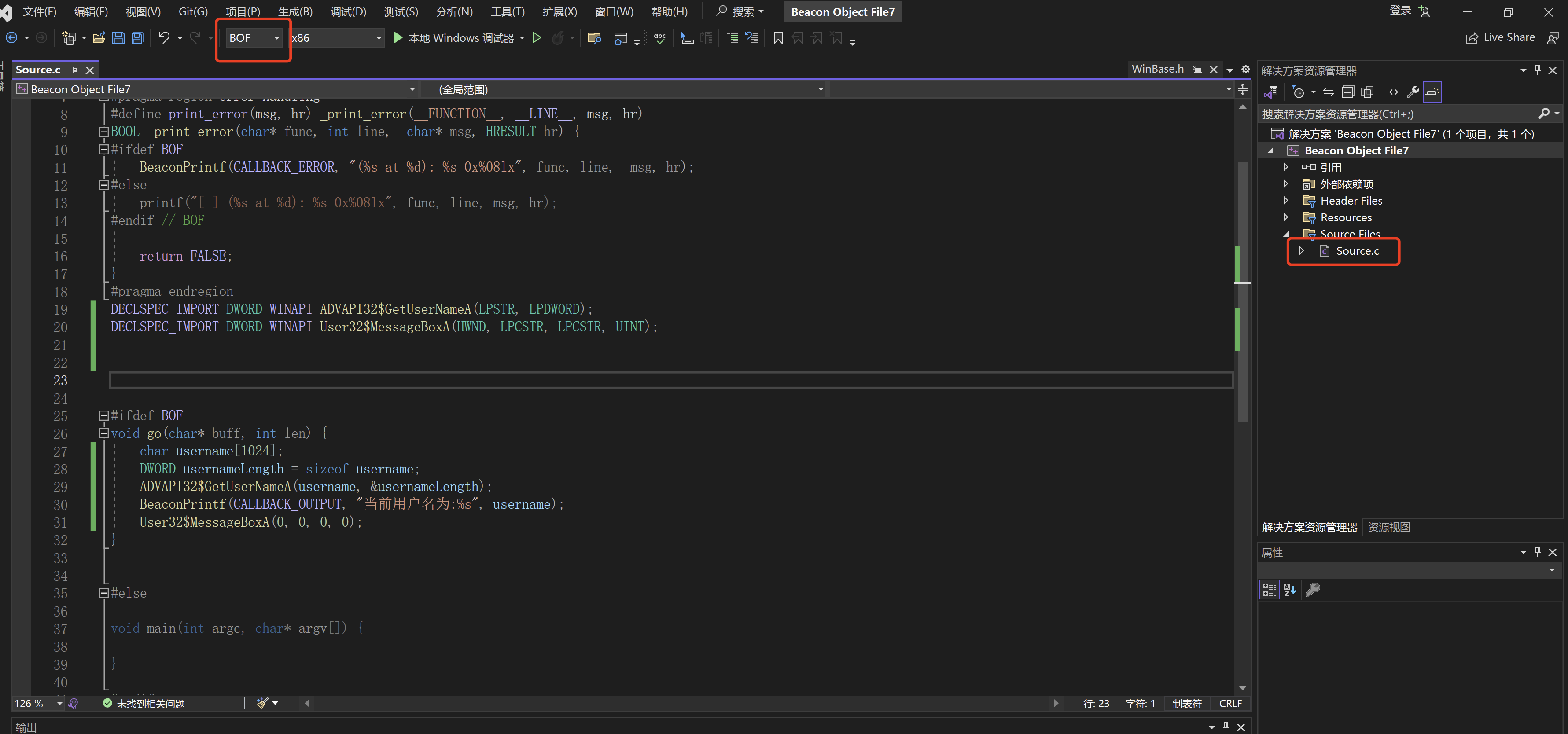Collapse the #else block at line 35
This screenshot has height=734, width=1568.
tap(103, 593)
